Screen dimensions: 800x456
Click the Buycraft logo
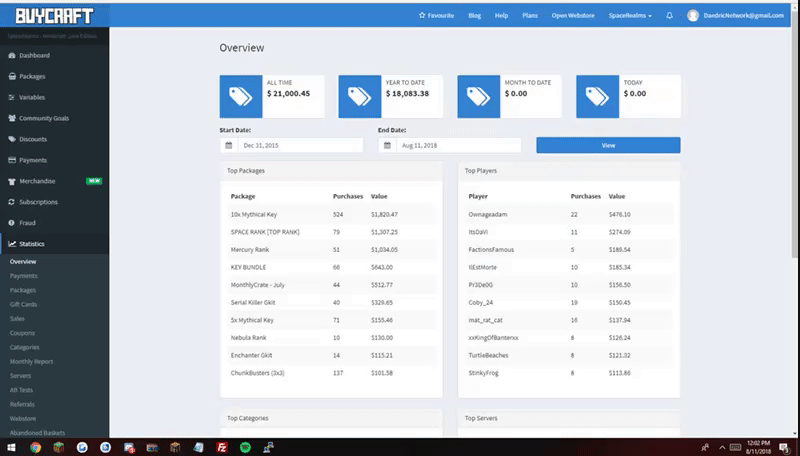tap(54, 16)
